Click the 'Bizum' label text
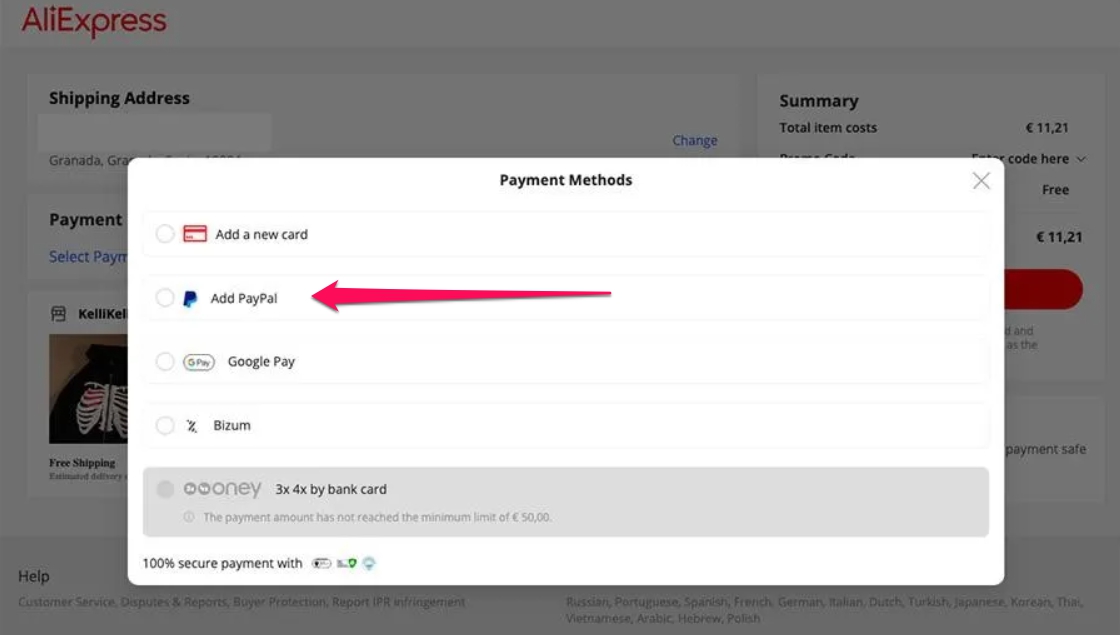 tap(232, 425)
